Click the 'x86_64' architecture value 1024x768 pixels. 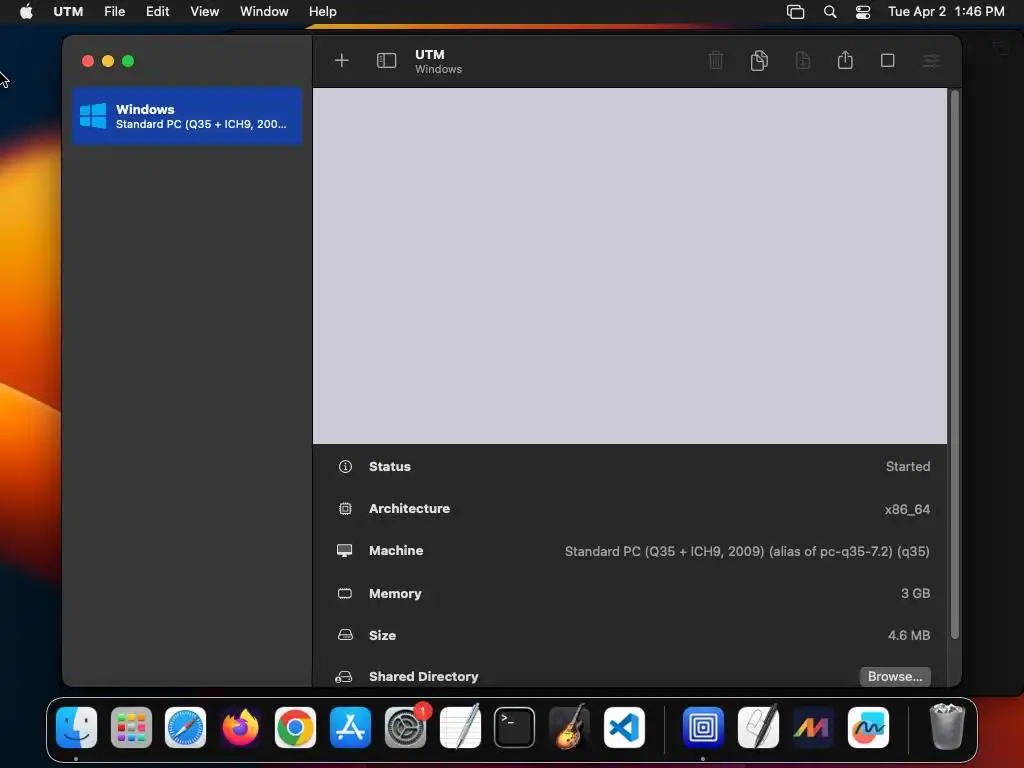(x=907, y=509)
